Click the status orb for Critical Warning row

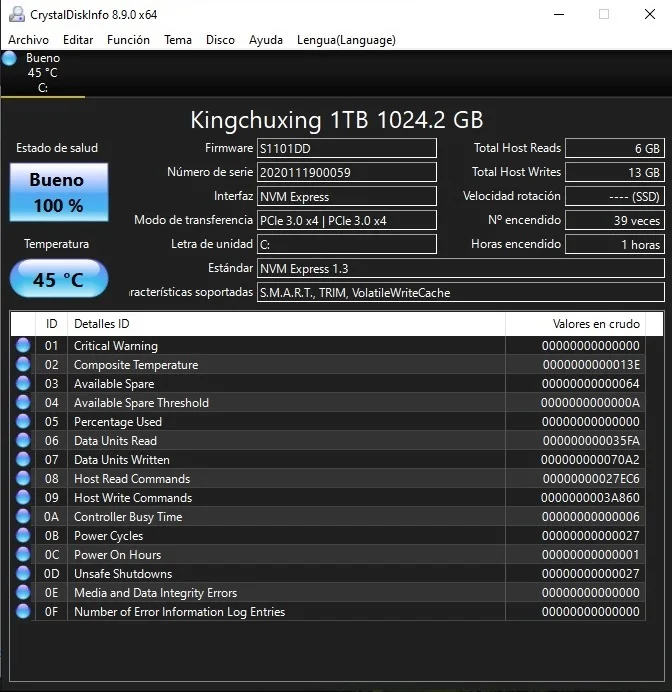23,345
